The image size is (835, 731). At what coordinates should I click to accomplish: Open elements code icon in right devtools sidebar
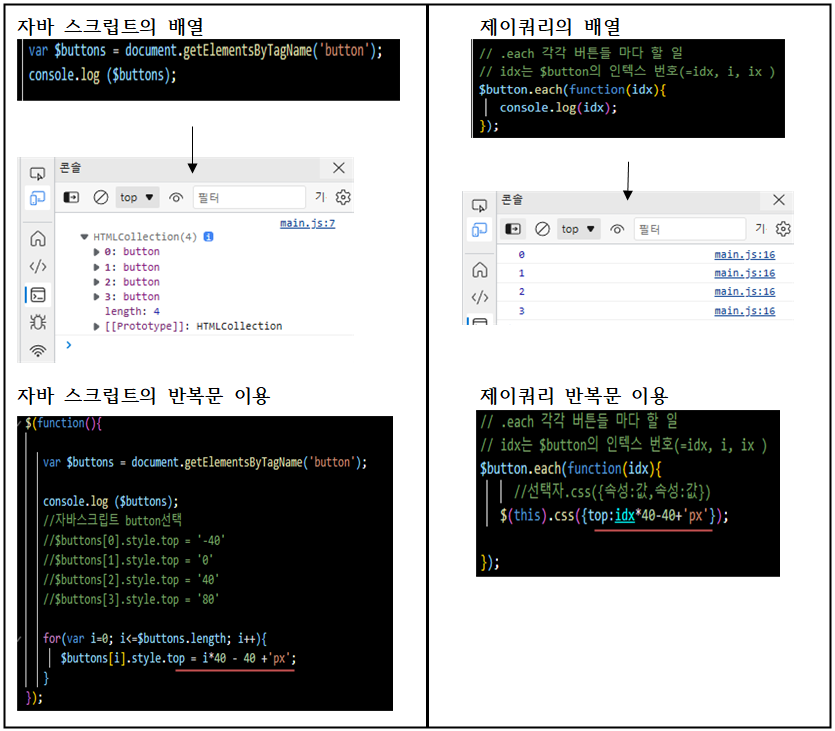pyautogui.click(x=480, y=297)
